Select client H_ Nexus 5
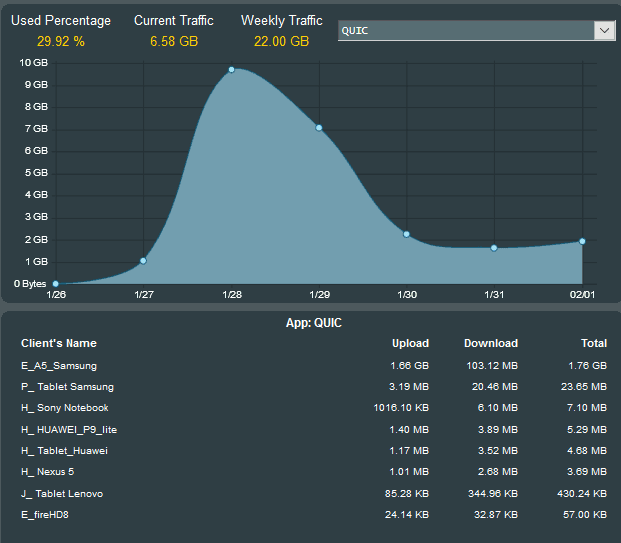Screen dimensions: 621x543 pyautogui.click(x=48, y=472)
